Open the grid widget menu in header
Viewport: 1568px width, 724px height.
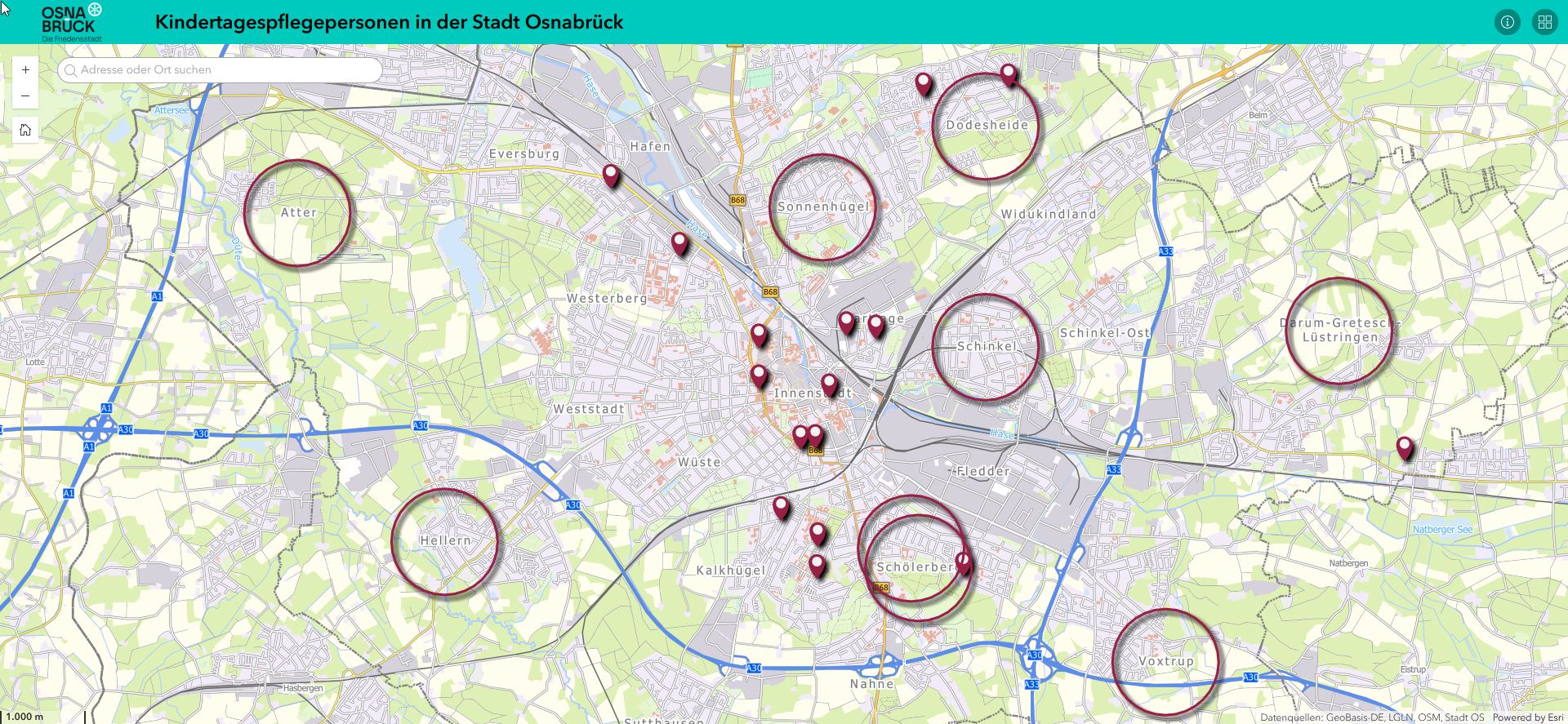click(1544, 22)
